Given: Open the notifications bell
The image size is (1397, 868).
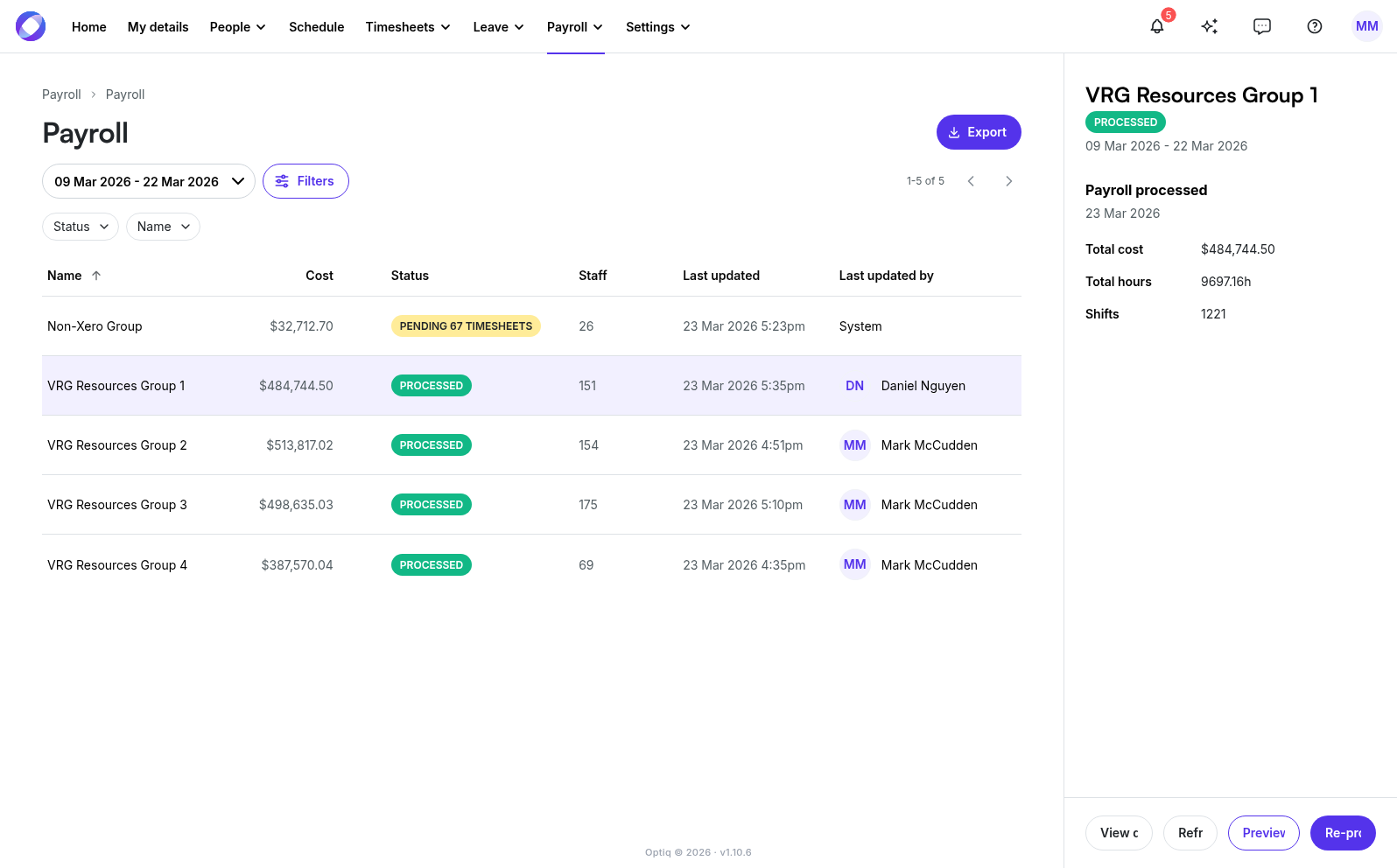Looking at the screenshot, I should coord(1157,26).
